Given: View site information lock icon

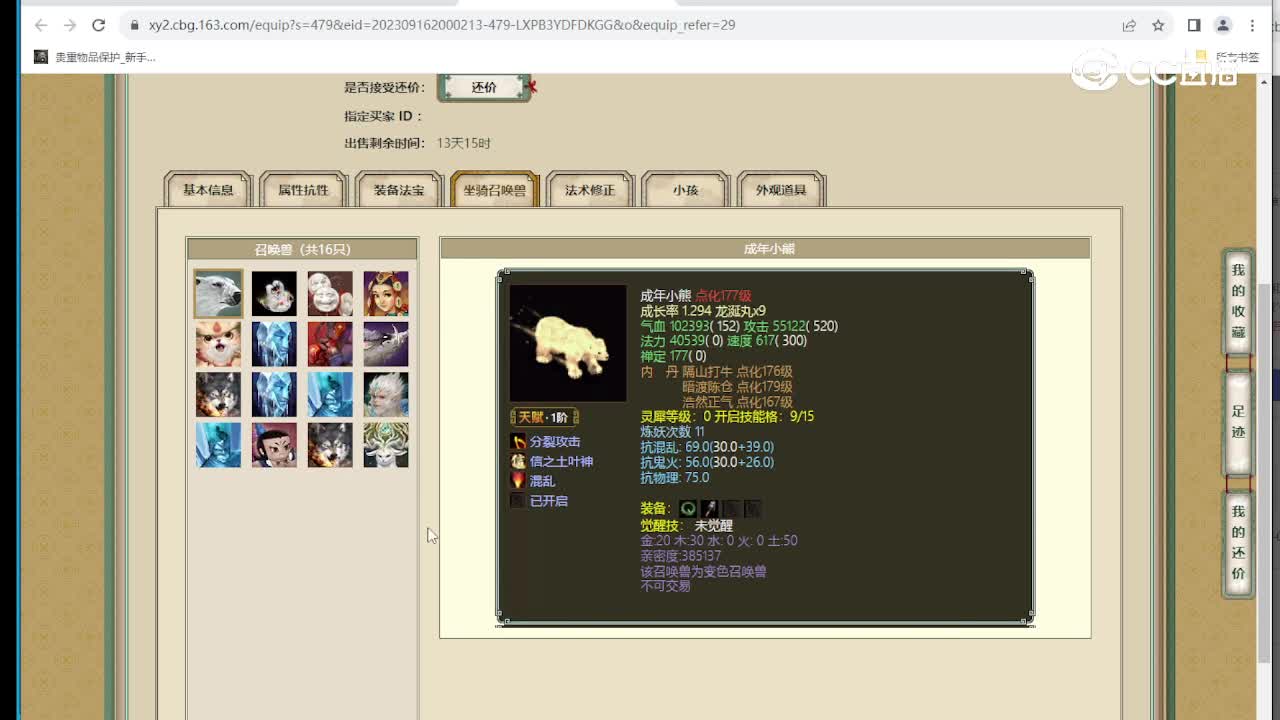Looking at the screenshot, I should tap(134, 25).
